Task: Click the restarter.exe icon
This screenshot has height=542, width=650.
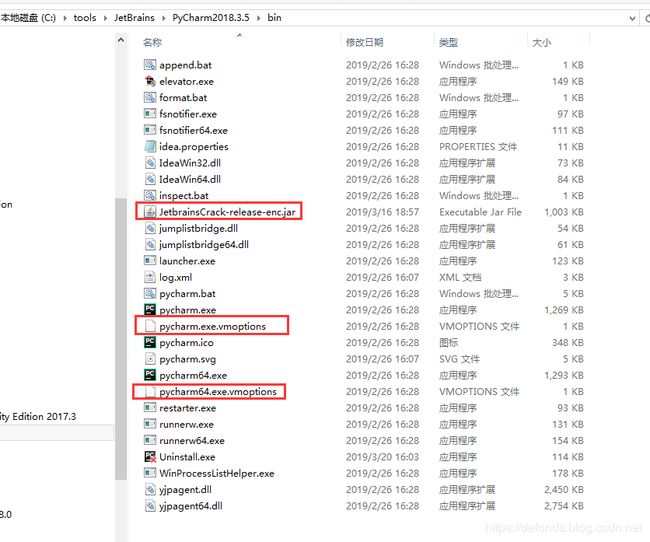Action: (150, 408)
